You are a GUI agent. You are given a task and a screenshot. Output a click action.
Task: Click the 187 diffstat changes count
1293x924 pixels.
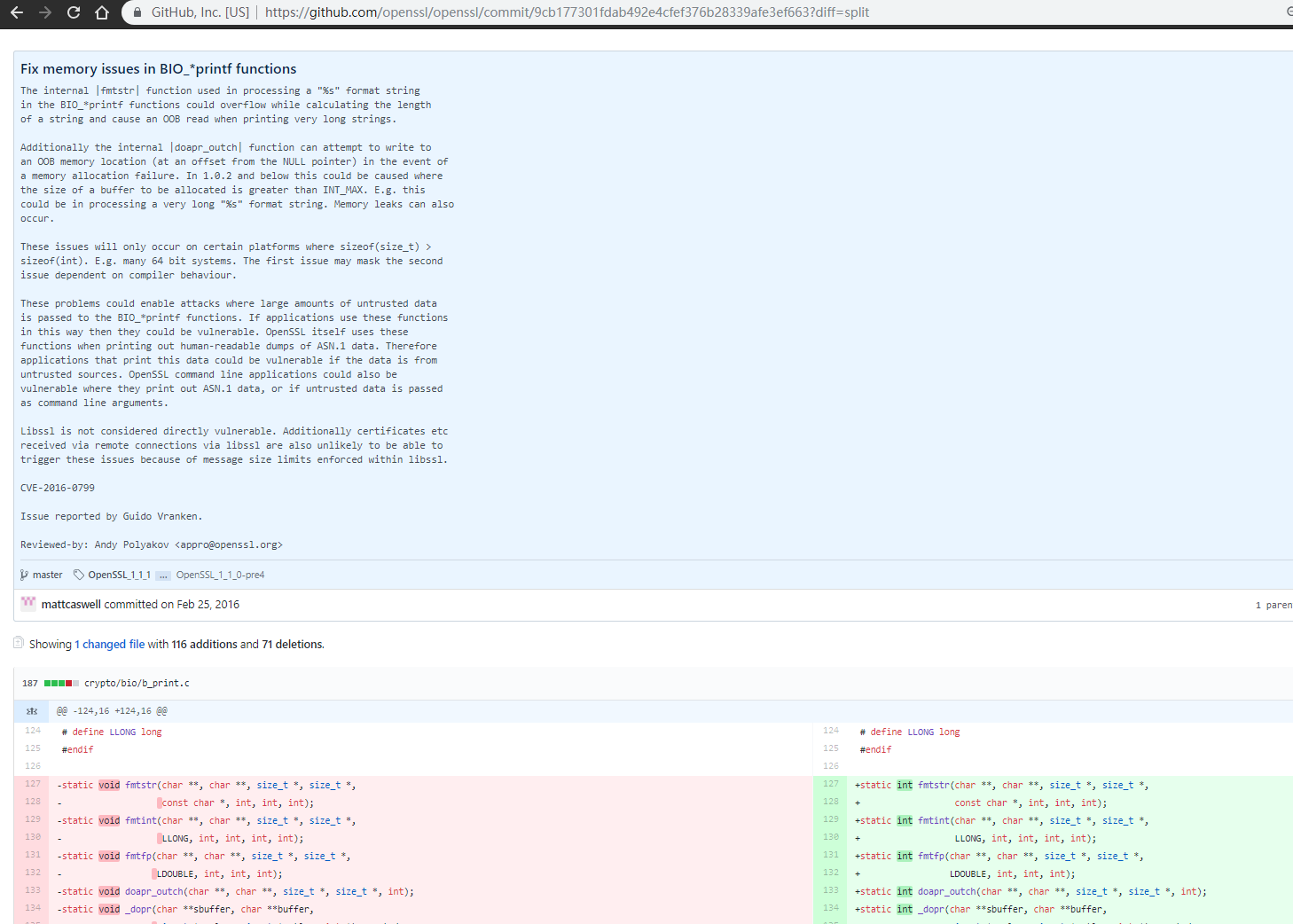tap(30, 683)
